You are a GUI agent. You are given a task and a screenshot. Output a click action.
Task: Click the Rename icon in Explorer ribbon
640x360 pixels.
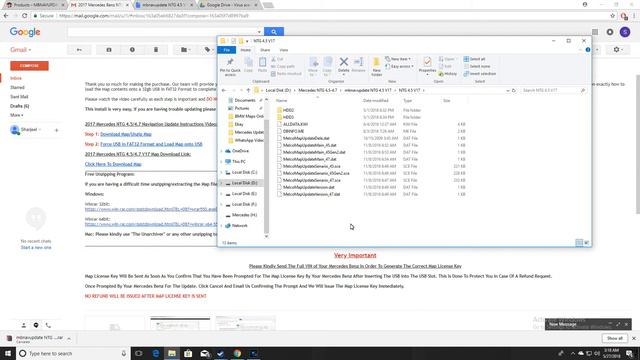tap(358, 64)
